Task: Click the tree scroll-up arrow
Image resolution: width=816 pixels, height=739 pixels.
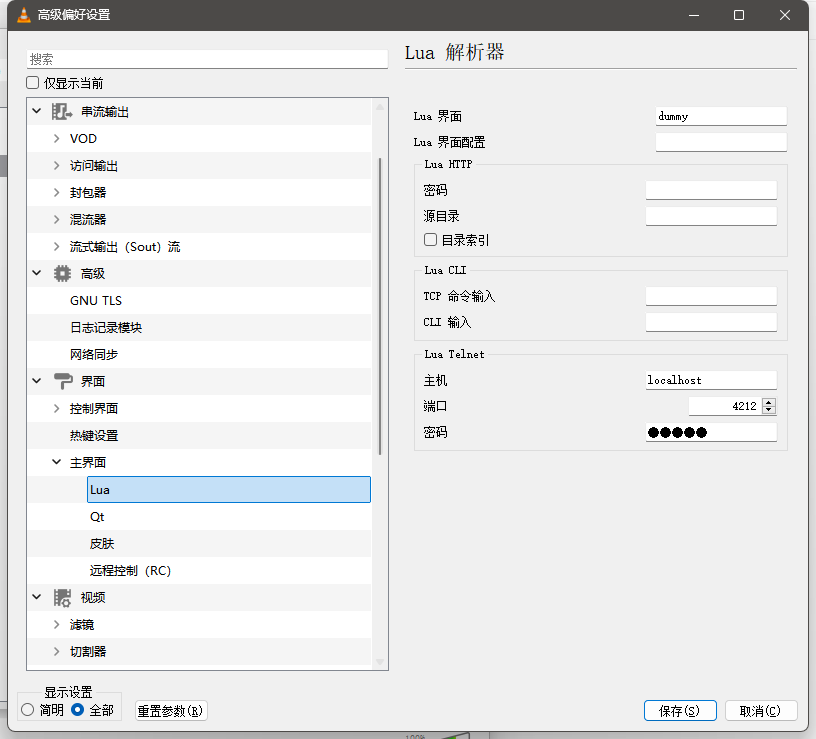Action: tap(380, 107)
